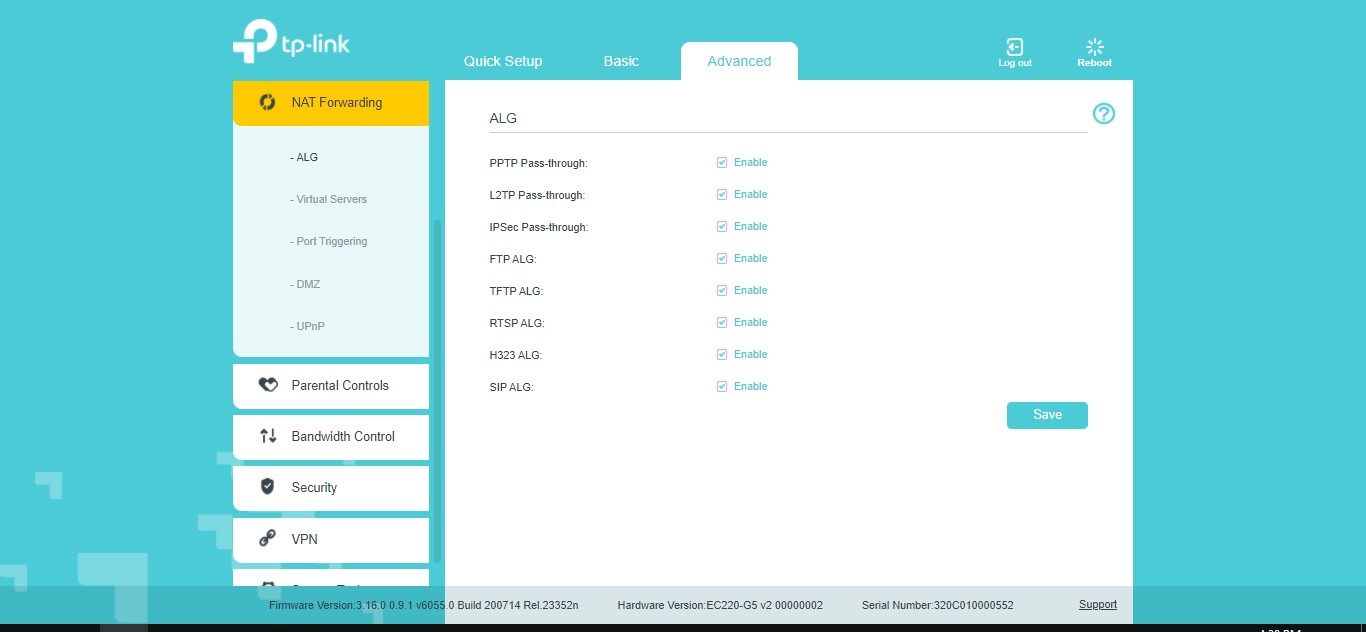Toggle the SIP ALG Enable checkbox

[x=722, y=387]
